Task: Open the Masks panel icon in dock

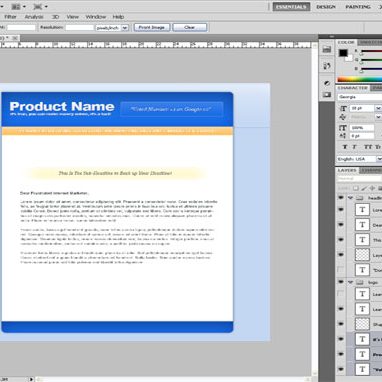Action: point(327,95)
